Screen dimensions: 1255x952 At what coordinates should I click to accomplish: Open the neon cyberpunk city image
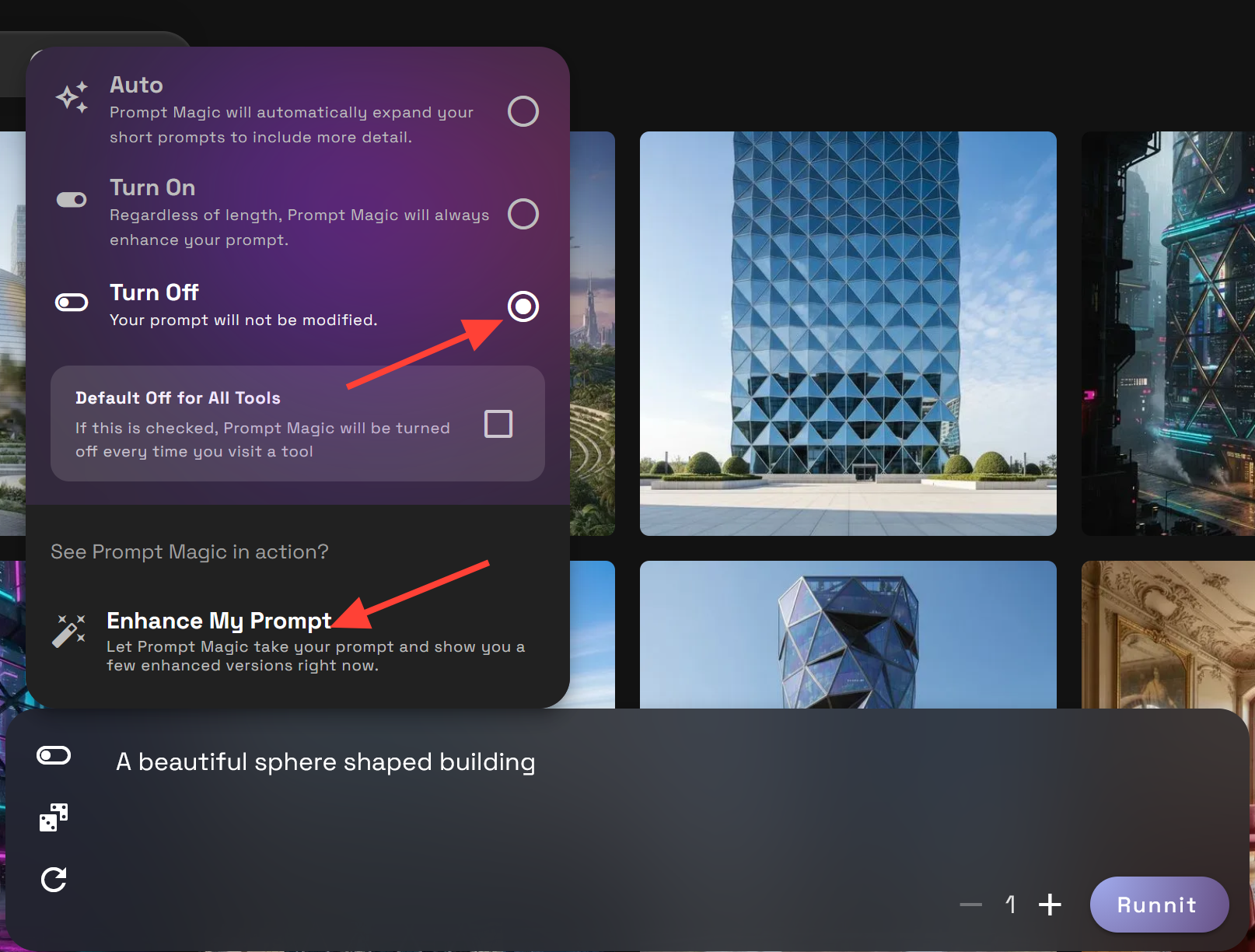[1168, 333]
